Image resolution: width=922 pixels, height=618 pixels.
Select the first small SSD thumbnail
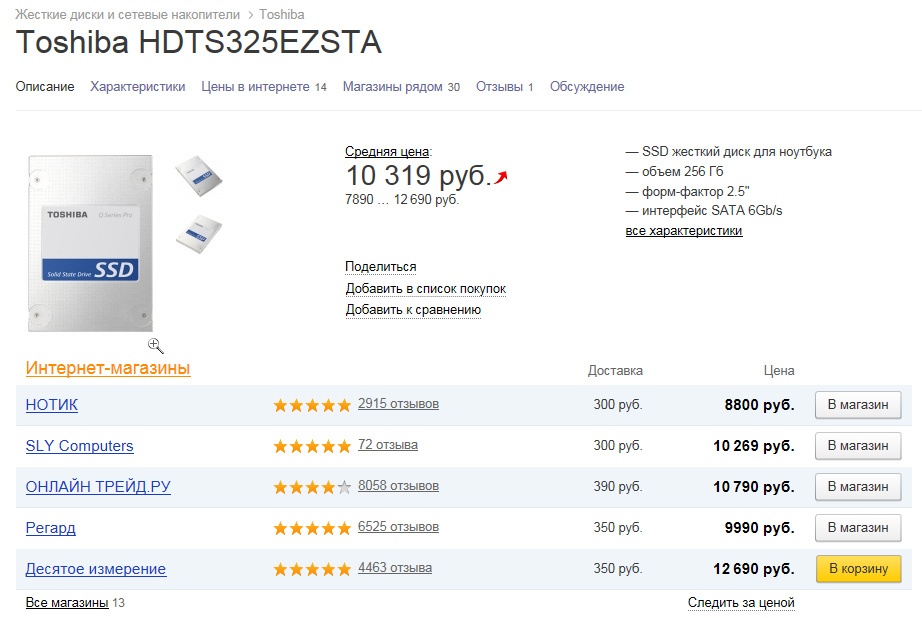(198, 175)
